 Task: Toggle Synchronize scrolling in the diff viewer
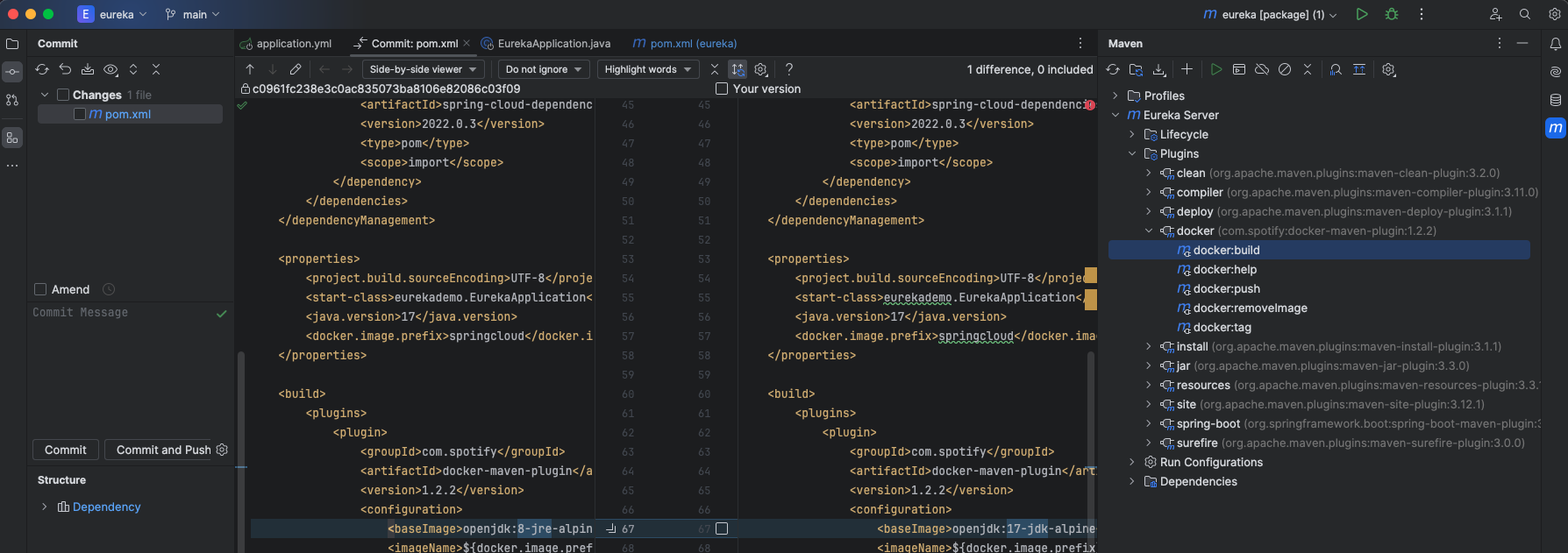(x=738, y=69)
